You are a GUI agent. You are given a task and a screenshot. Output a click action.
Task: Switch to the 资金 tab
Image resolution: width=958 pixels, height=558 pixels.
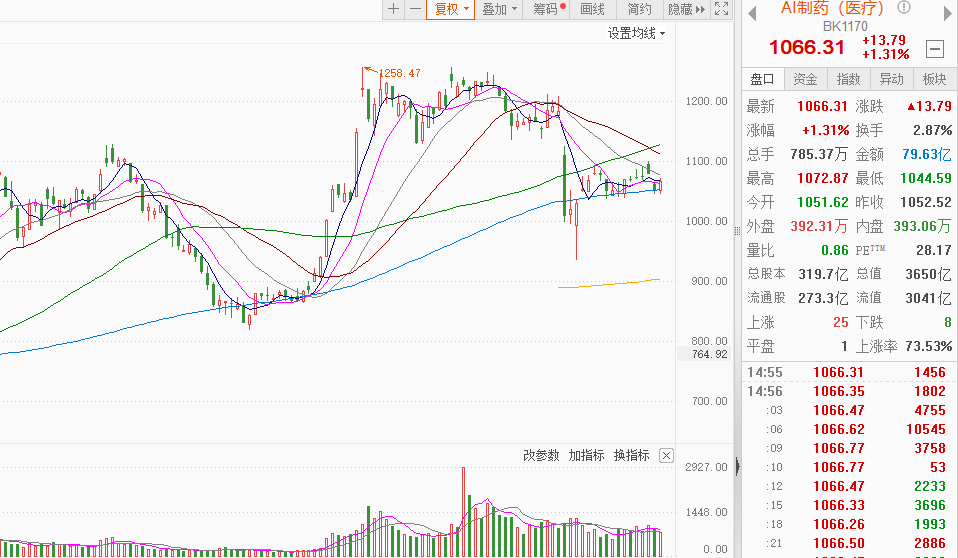(x=805, y=79)
